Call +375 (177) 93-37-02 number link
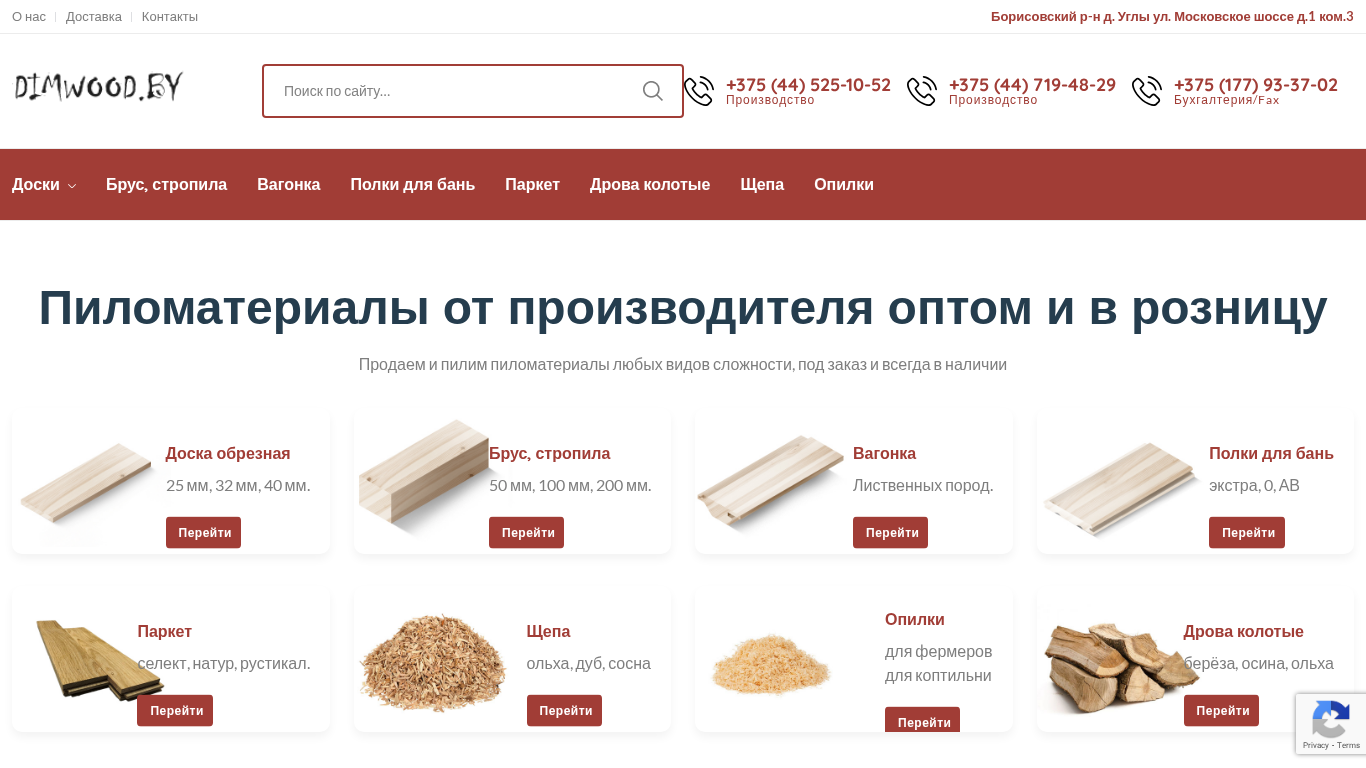1366x768 pixels. tap(1256, 85)
